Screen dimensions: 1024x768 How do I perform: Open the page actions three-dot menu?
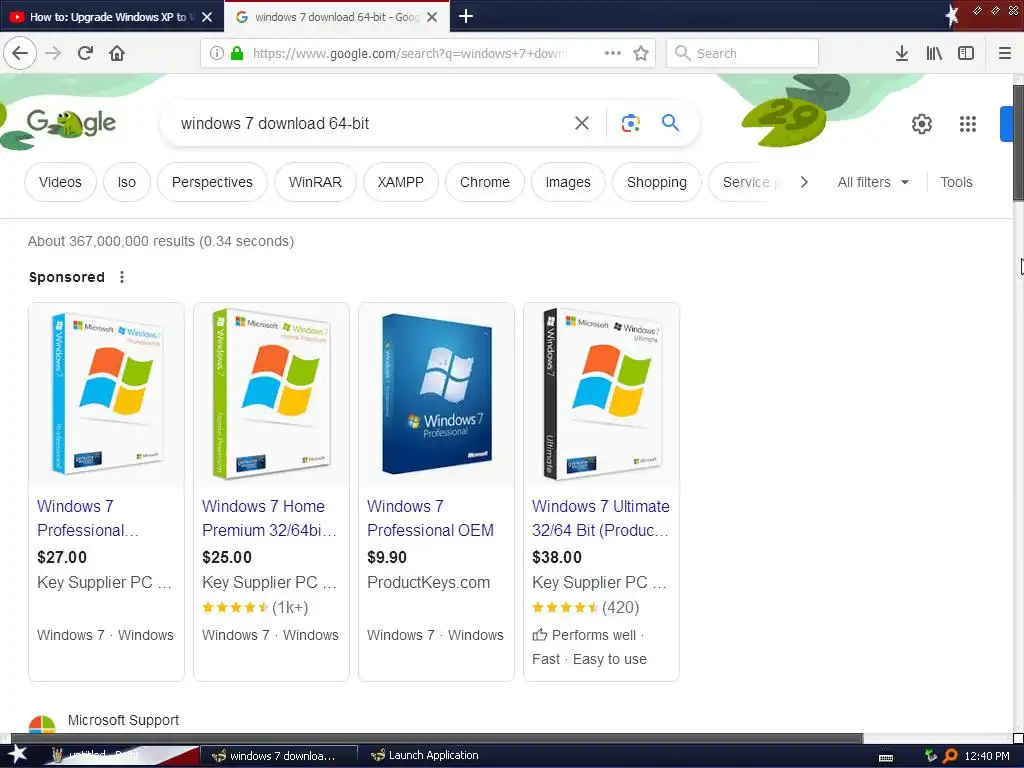613,53
